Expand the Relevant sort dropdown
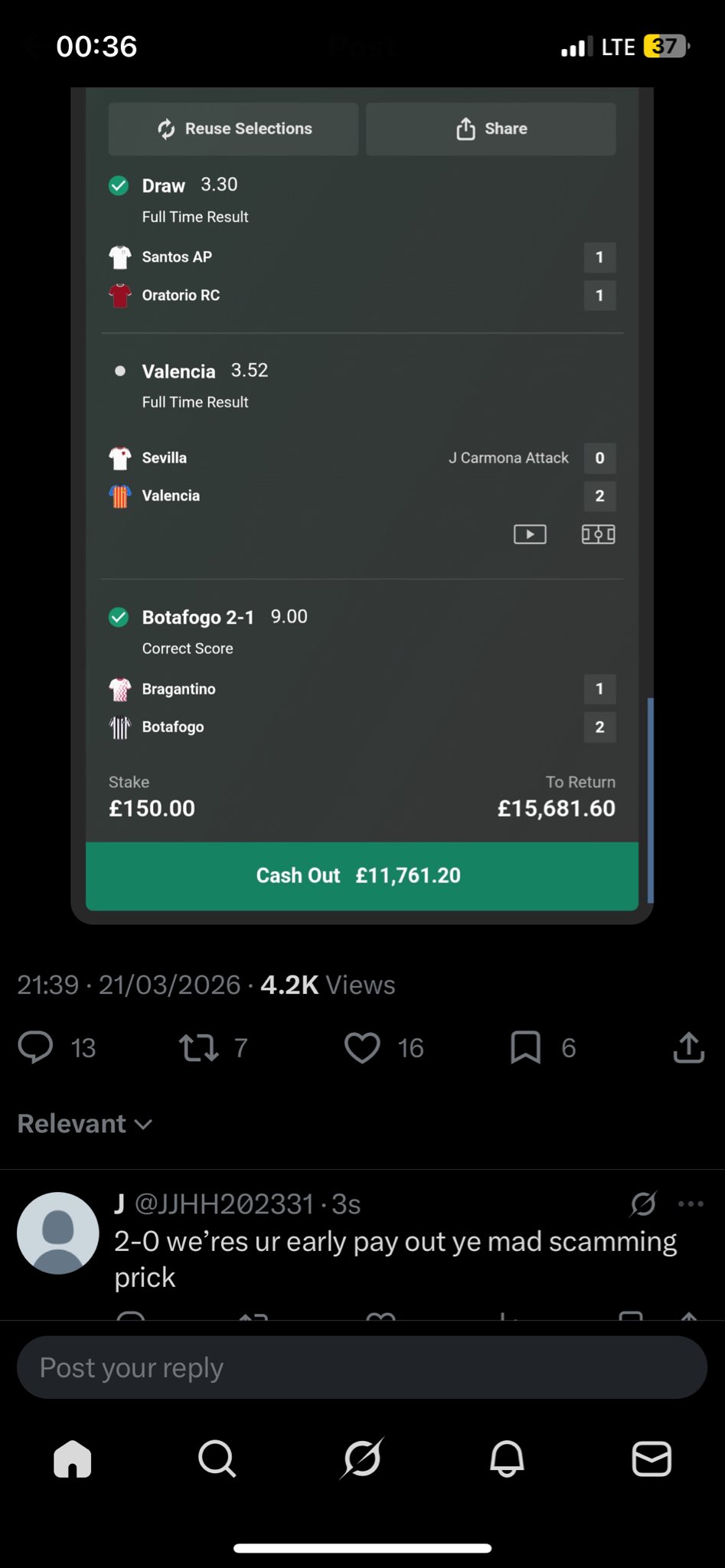 click(x=85, y=1124)
